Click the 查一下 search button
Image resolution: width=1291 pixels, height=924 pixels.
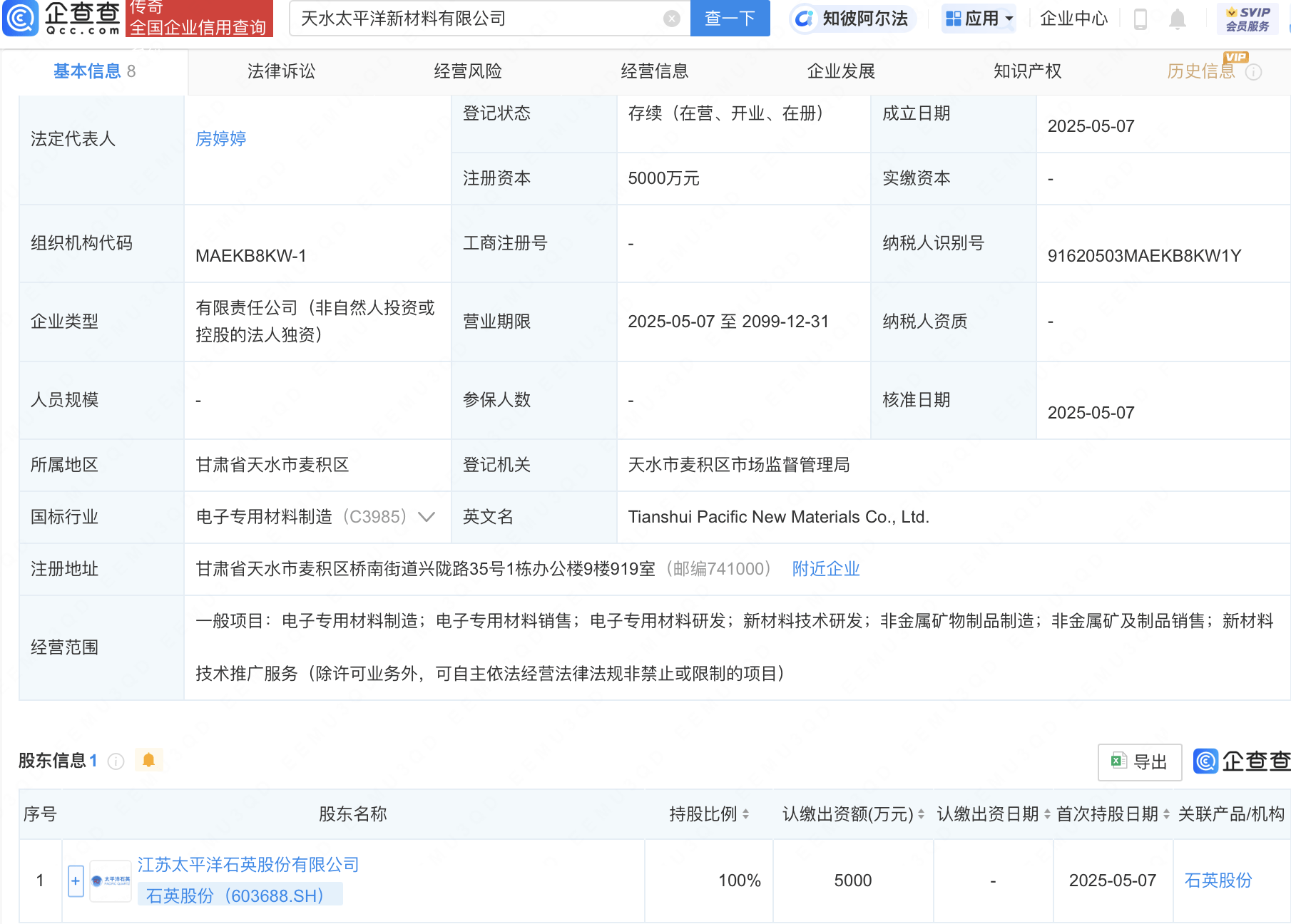(730, 19)
